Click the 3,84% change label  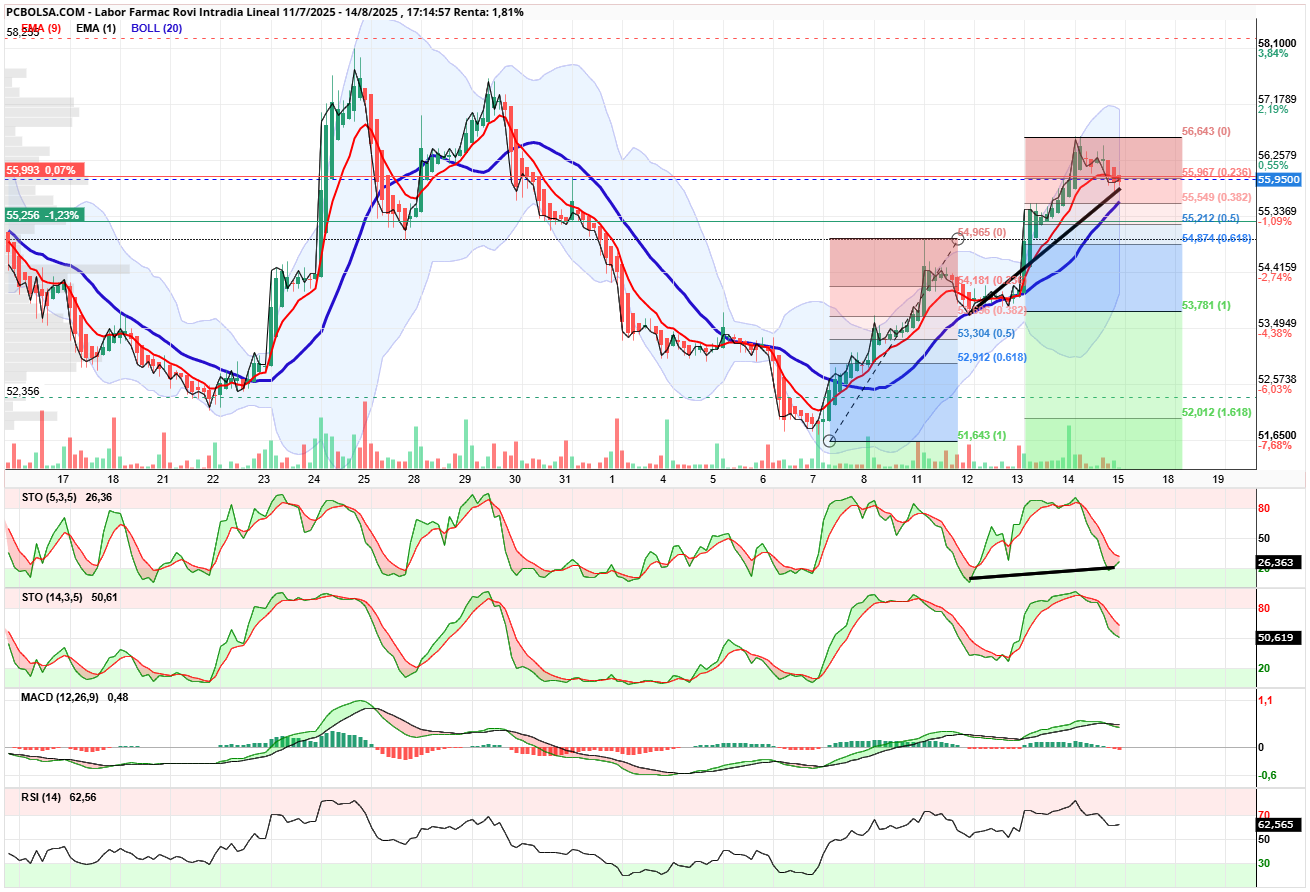1272,53
